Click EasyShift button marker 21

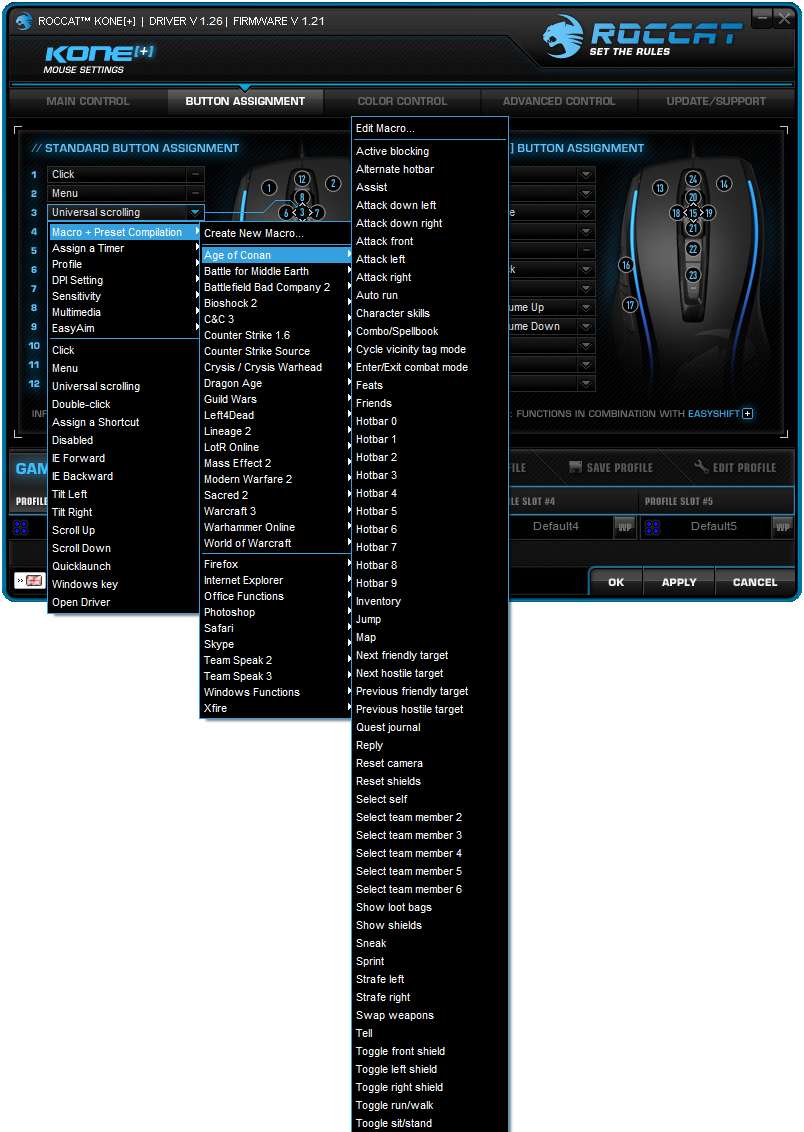pos(693,228)
